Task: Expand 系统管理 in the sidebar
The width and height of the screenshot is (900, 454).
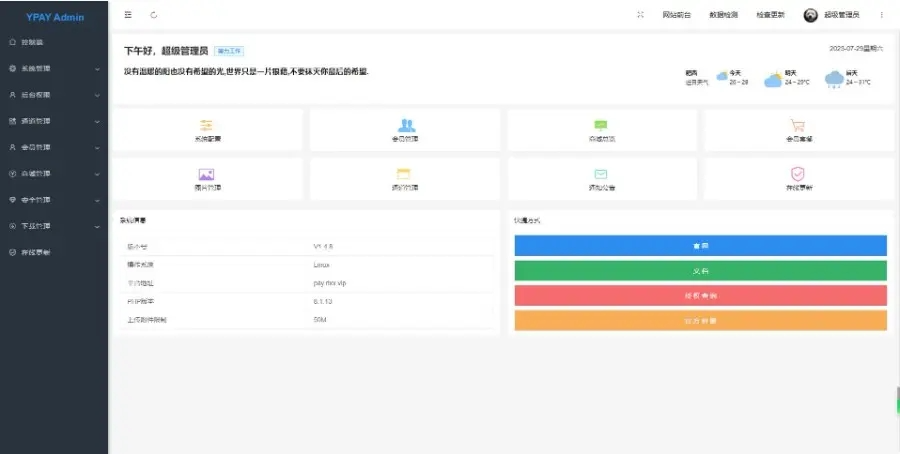Action: pos(54,68)
